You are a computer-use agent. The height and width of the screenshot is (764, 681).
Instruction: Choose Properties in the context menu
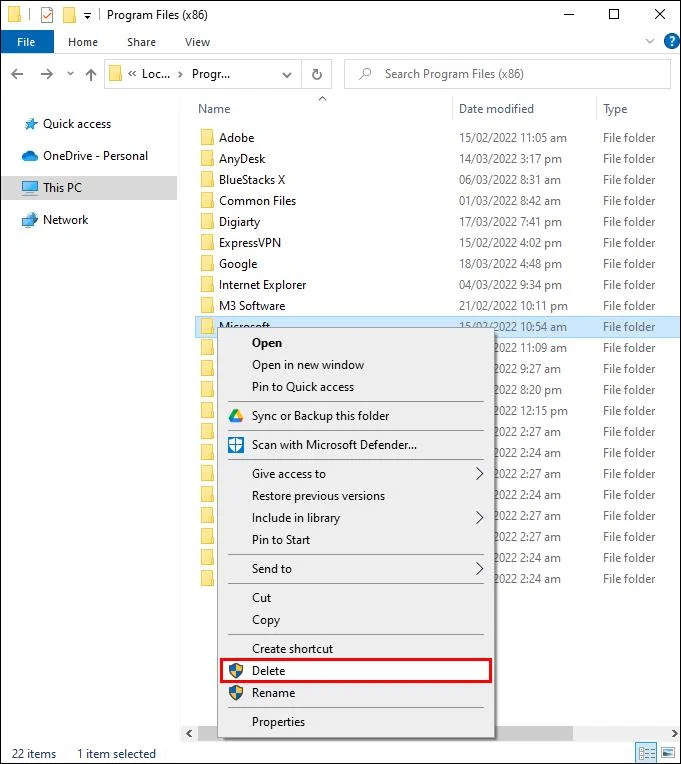[356, 722]
